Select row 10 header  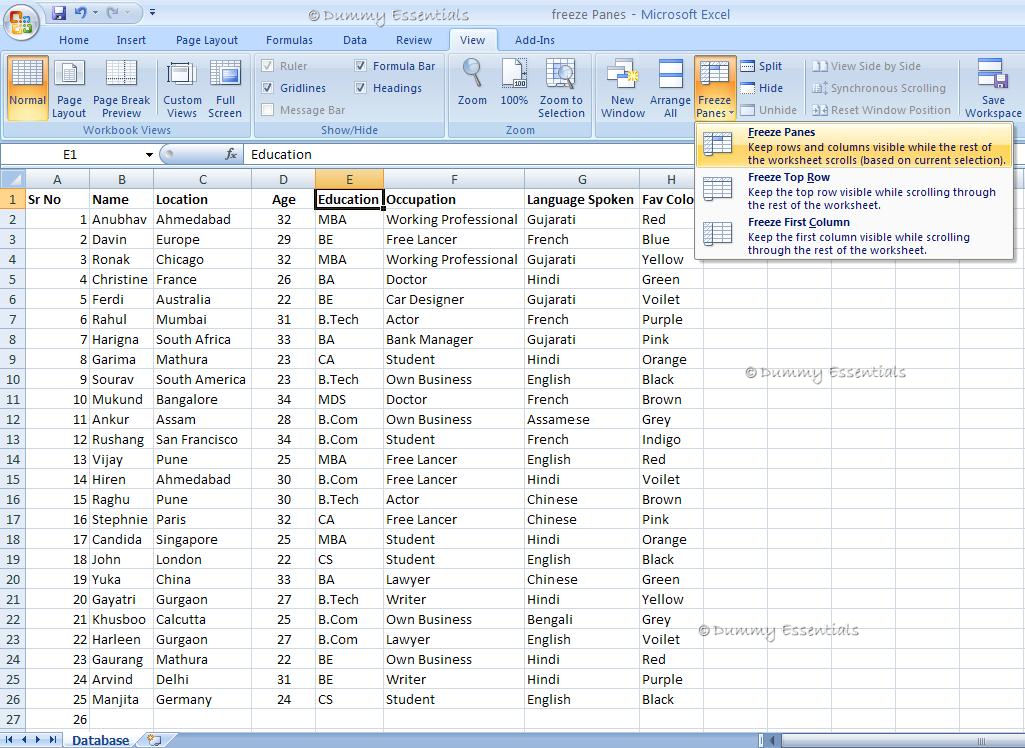12,379
